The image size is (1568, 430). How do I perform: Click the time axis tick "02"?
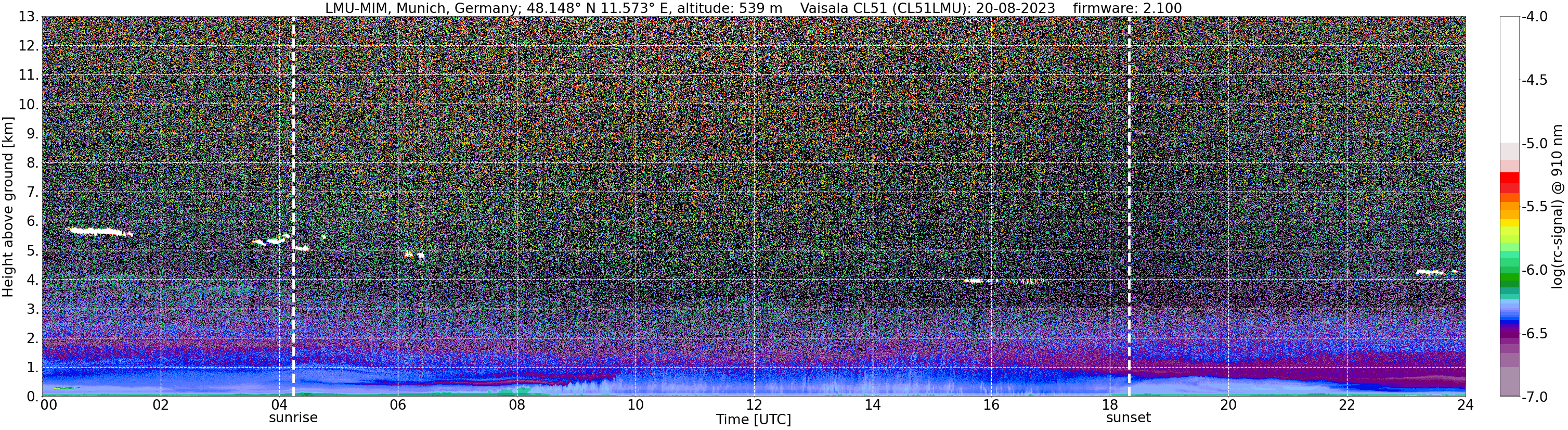(161, 405)
